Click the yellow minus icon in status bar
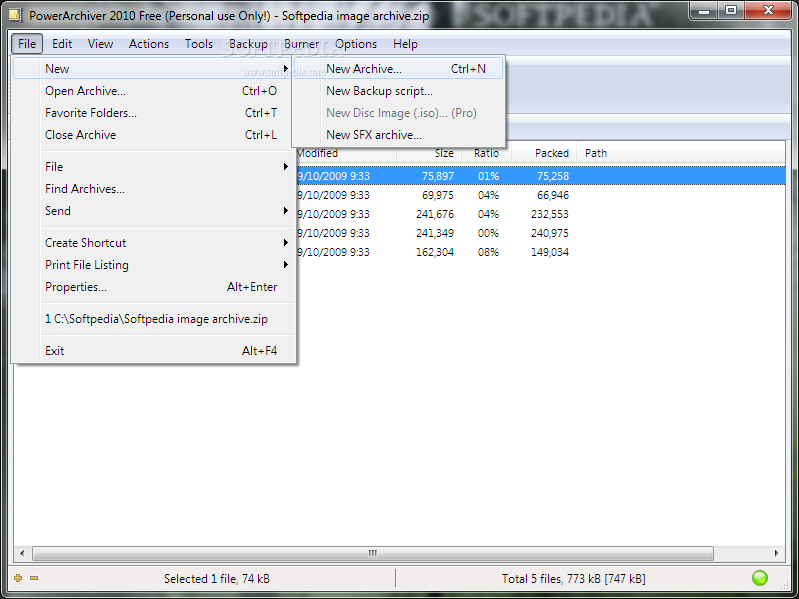799x599 pixels. [34, 578]
